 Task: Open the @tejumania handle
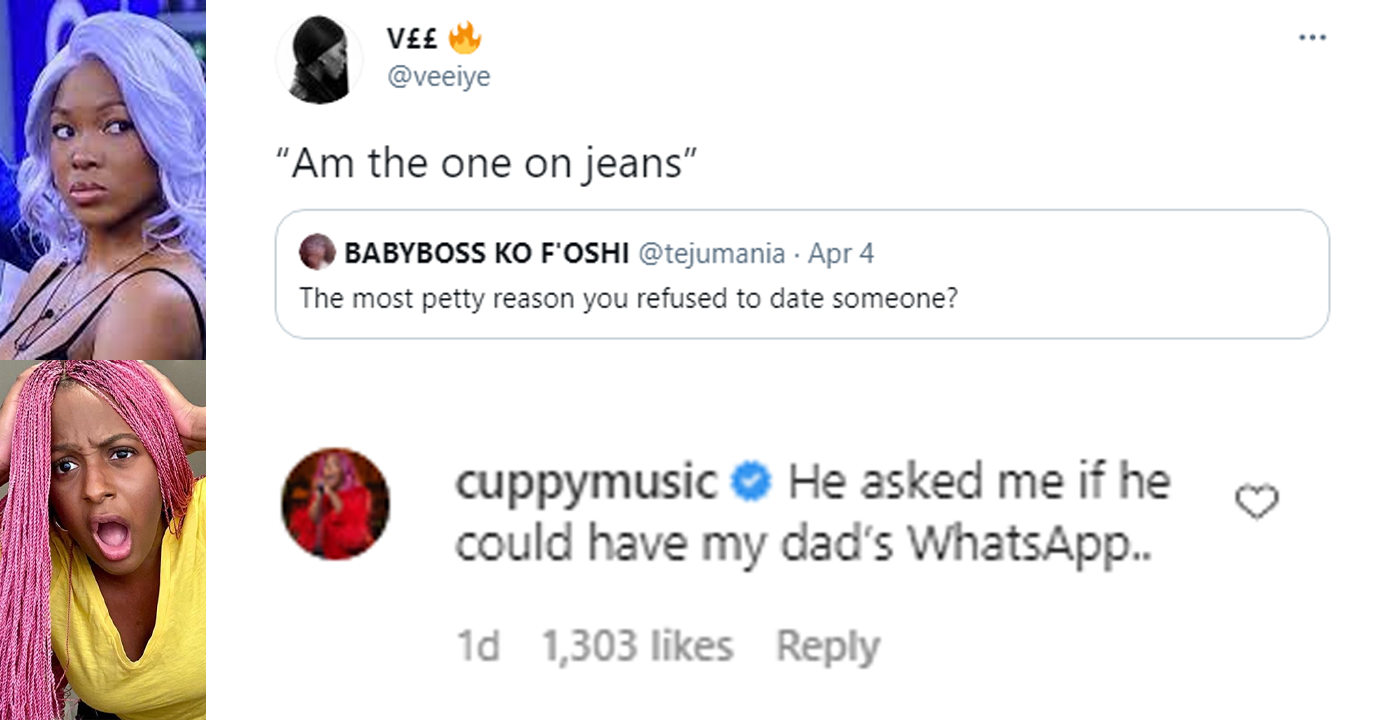click(711, 254)
